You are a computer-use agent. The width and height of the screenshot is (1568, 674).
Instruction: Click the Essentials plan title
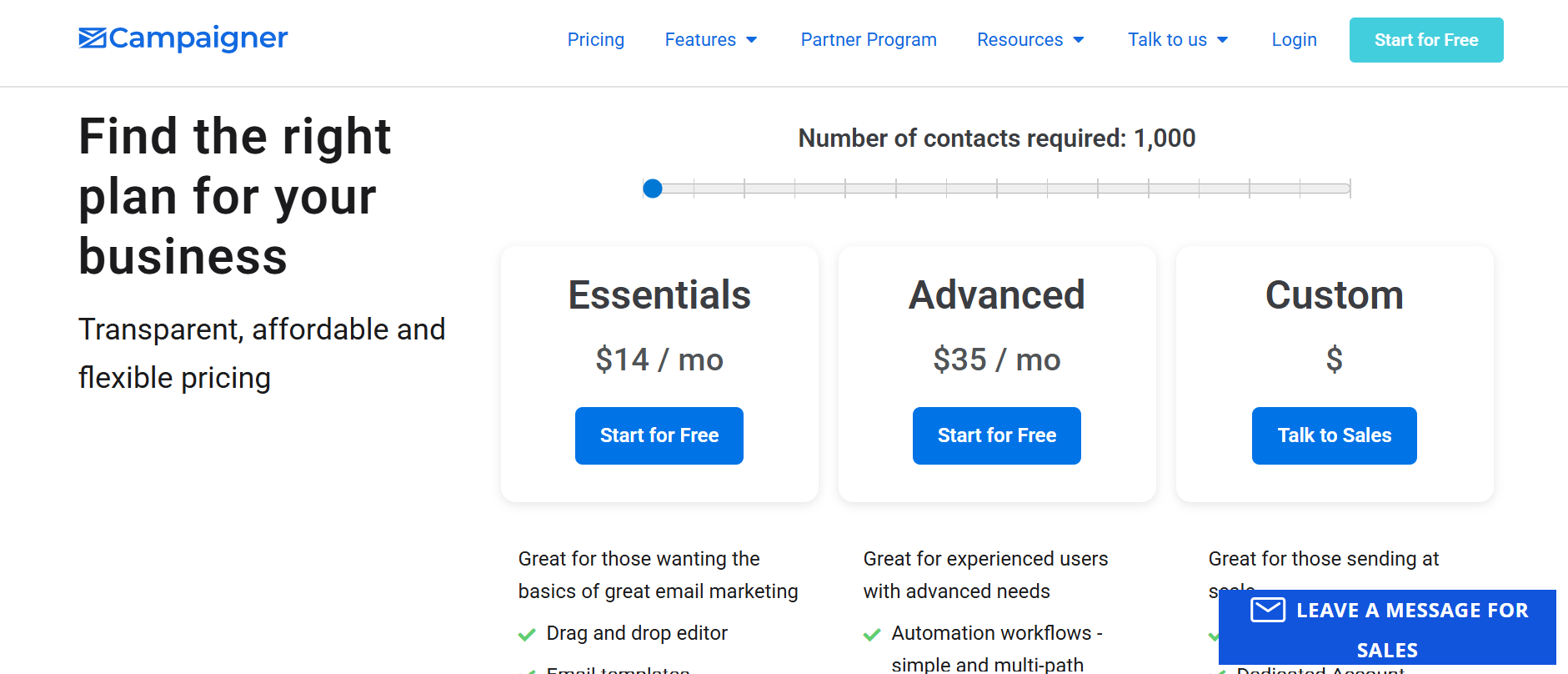[659, 295]
